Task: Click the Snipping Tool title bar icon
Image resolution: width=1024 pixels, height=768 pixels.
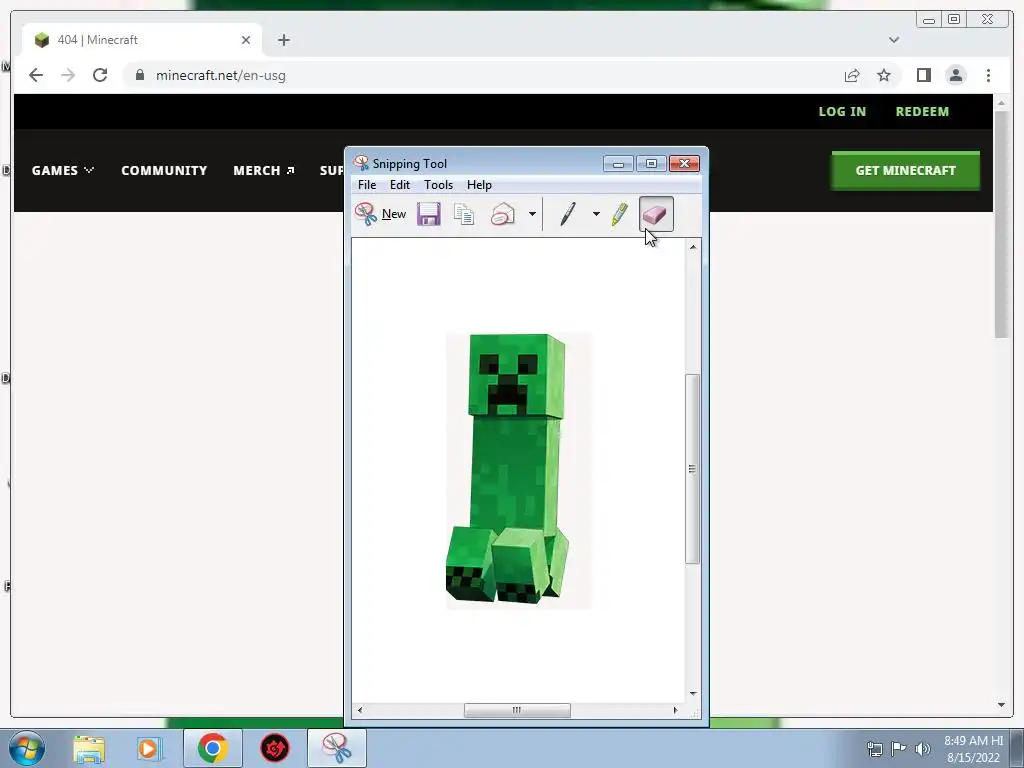Action: pyautogui.click(x=361, y=163)
